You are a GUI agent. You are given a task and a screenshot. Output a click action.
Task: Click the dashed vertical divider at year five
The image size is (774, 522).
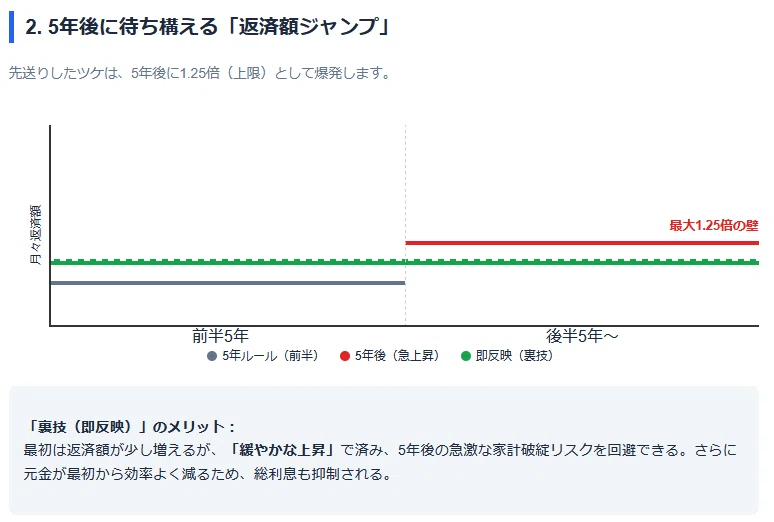(x=406, y=225)
